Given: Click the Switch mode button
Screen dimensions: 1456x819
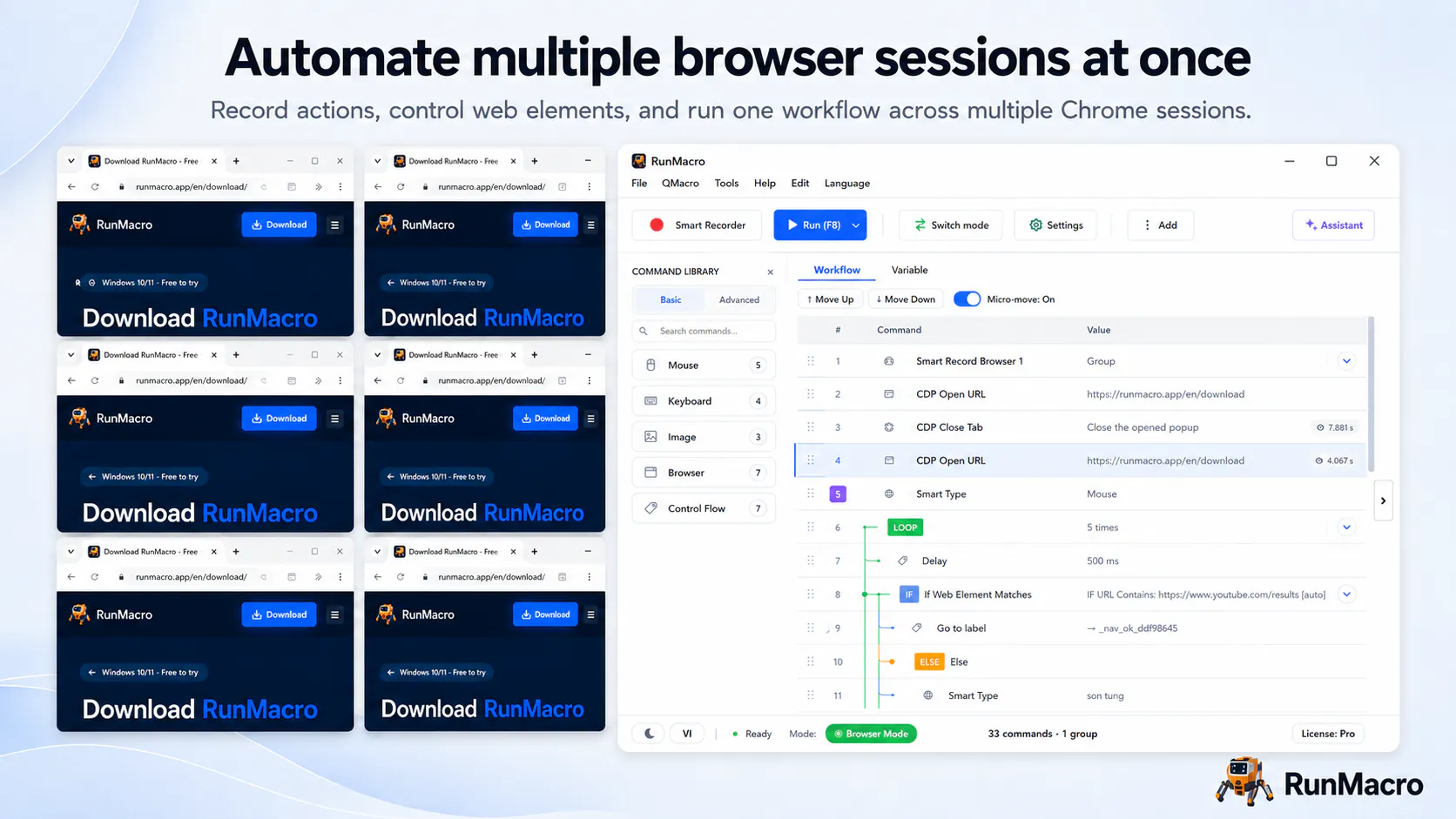Looking at the screenshot, I should [x=951, y=225].
